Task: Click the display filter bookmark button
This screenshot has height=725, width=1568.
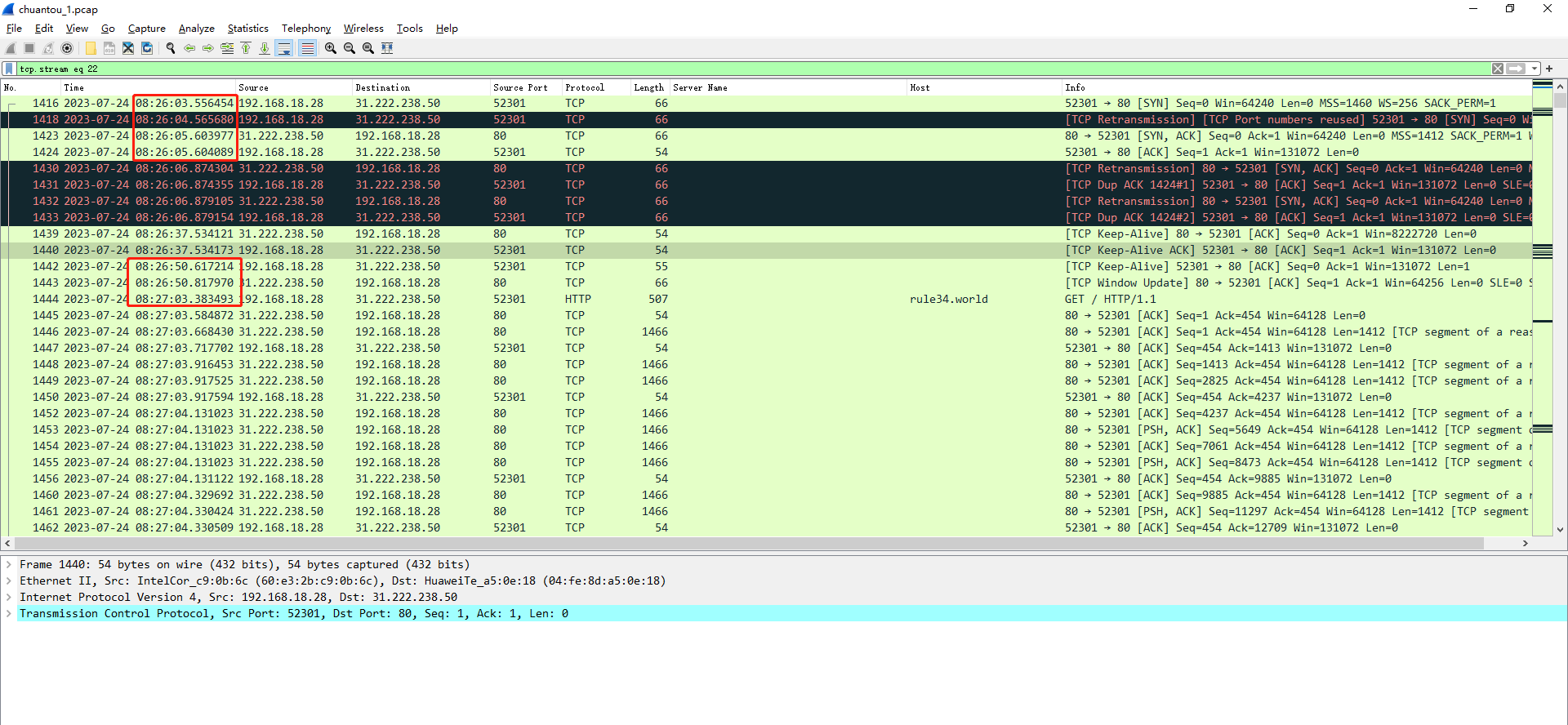Action: [9, 69]
